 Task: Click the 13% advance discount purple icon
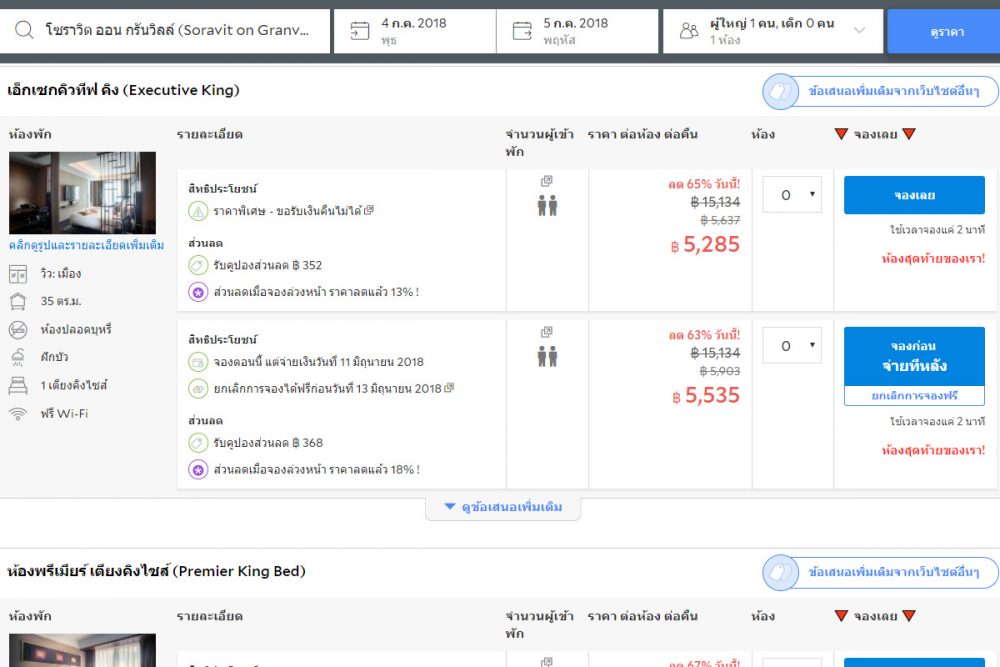tap(198, 292)
